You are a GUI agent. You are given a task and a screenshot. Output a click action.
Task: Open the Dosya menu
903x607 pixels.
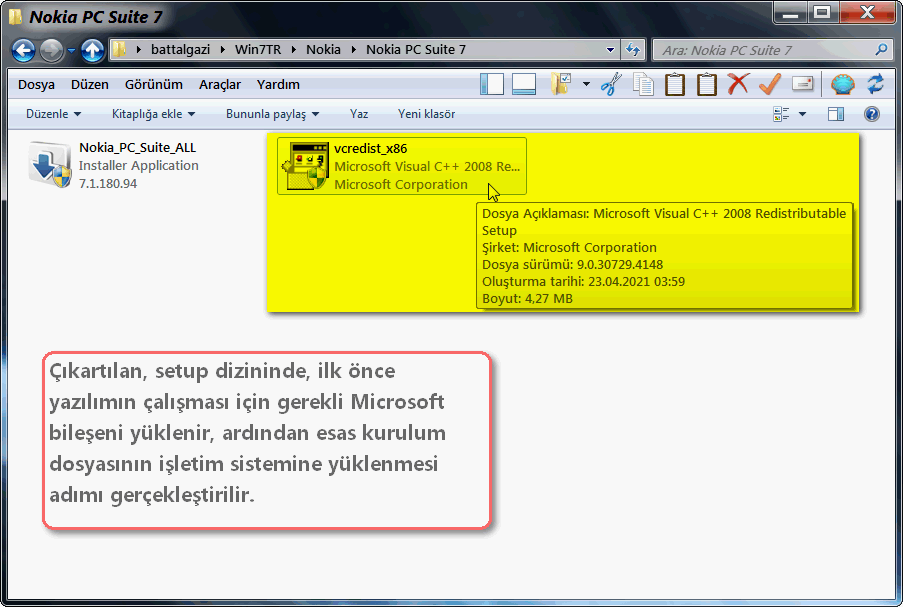point(36,85)
